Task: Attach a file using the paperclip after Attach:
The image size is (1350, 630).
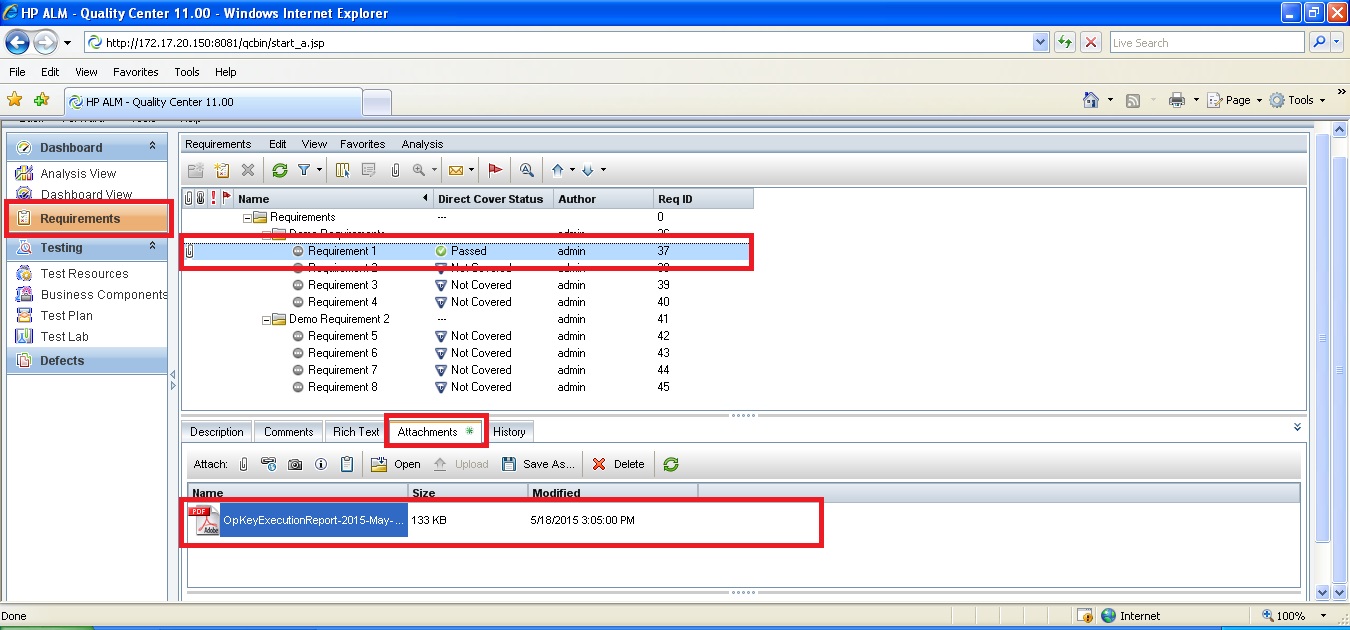Action: click(x=243, y=464)
